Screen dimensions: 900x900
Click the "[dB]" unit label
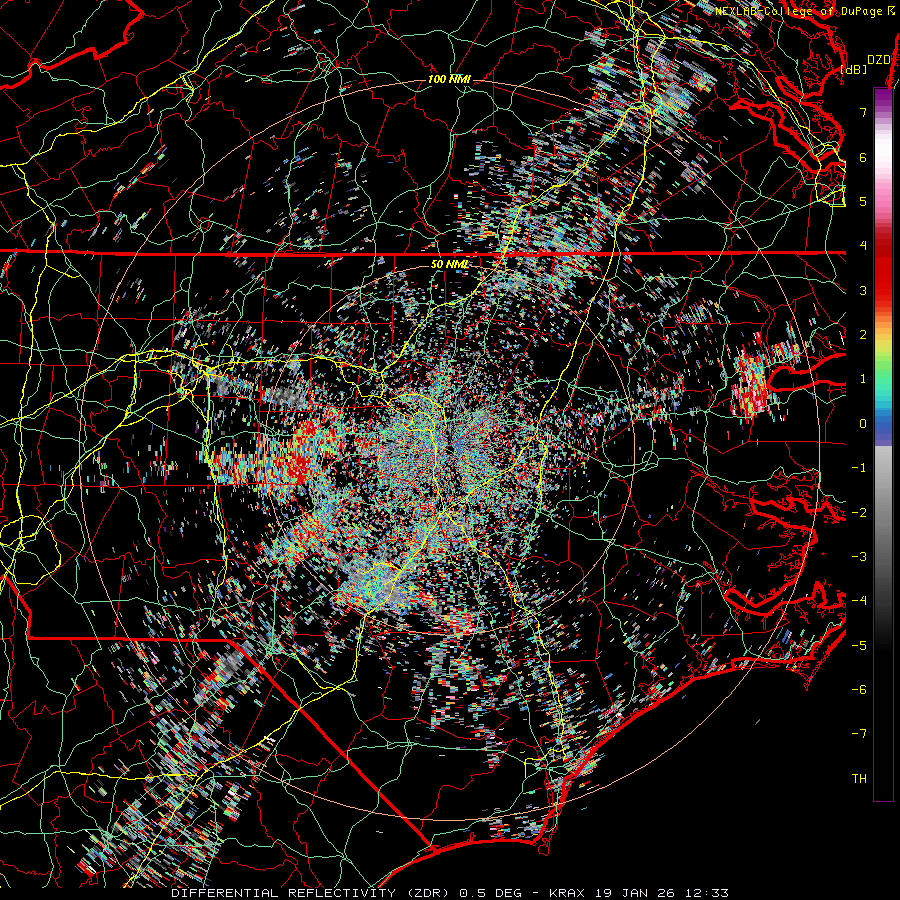pyautogui.click(x=854, y=70)
